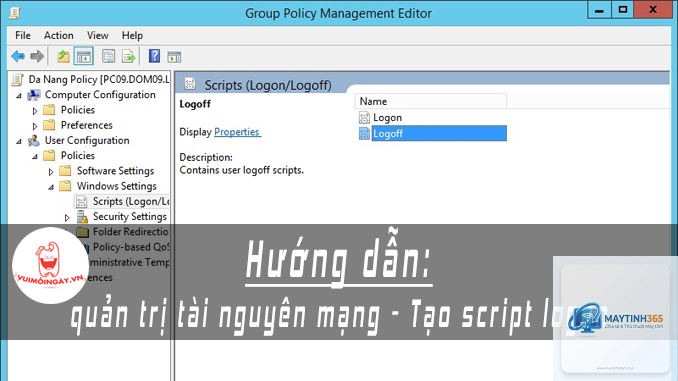Open Help via the question mark icon

click(x=154, y=56)
